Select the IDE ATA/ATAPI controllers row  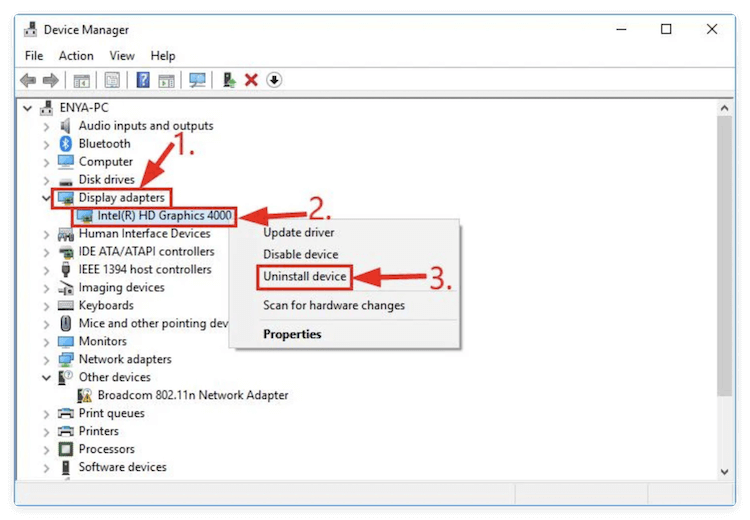click(x=146, y=252)
